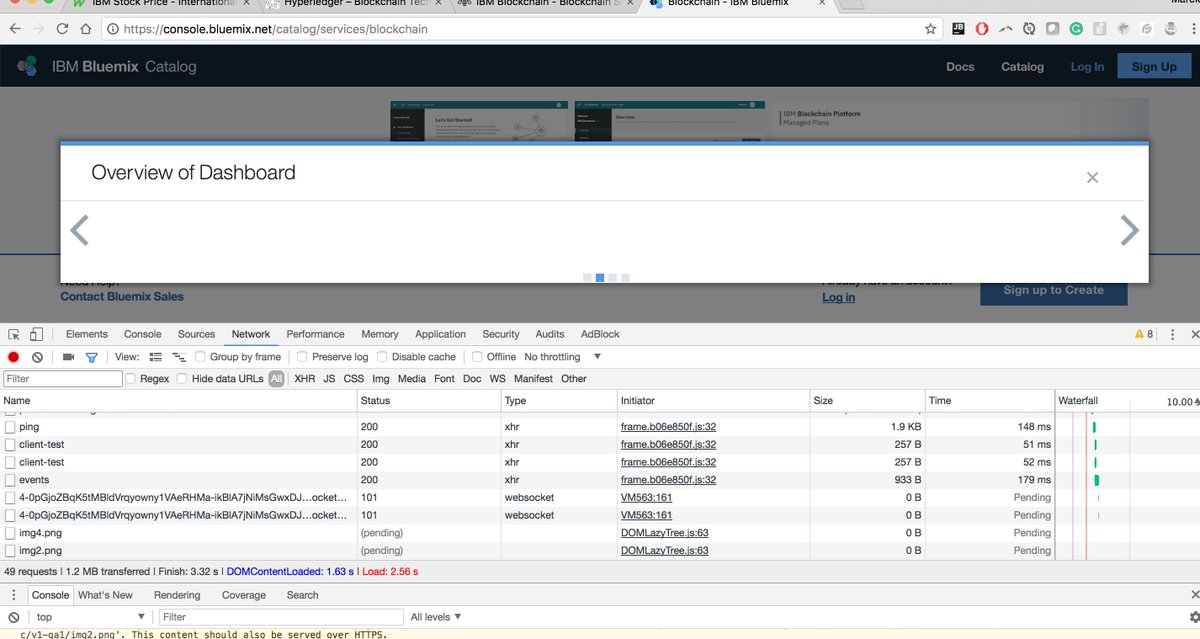Open the console drawer three-dot menu
This screenshot has height=639, width=1200.
coord(13,595)
